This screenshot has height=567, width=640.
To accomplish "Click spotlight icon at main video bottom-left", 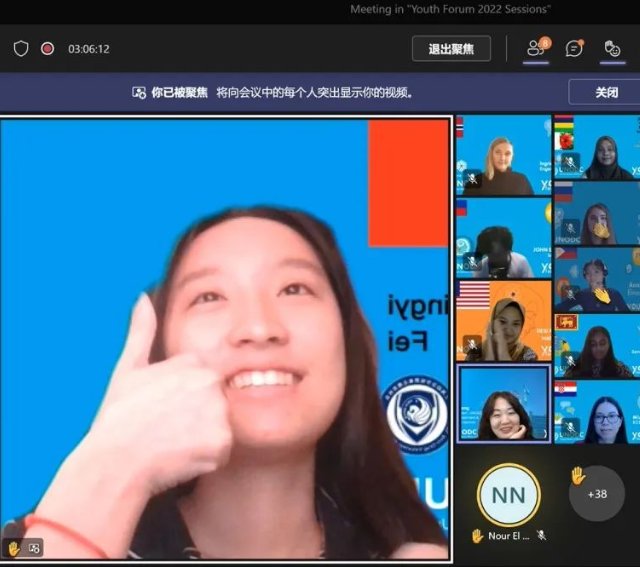I will click(34, 547).
